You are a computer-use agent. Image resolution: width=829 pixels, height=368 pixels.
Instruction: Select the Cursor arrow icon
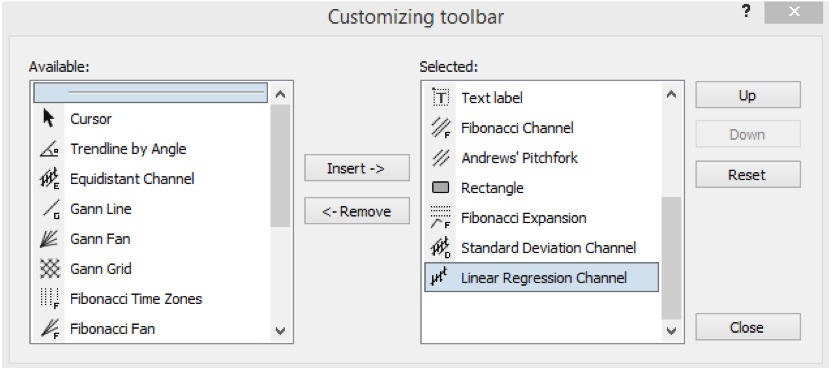(49, 118)
